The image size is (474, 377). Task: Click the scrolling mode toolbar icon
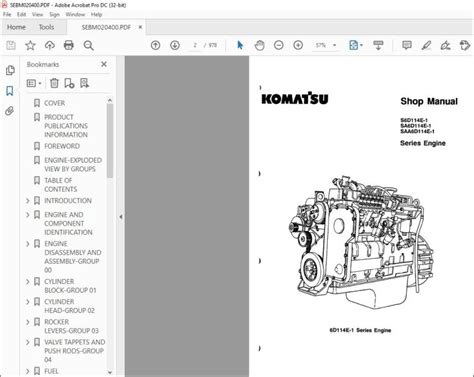[378, 45]
